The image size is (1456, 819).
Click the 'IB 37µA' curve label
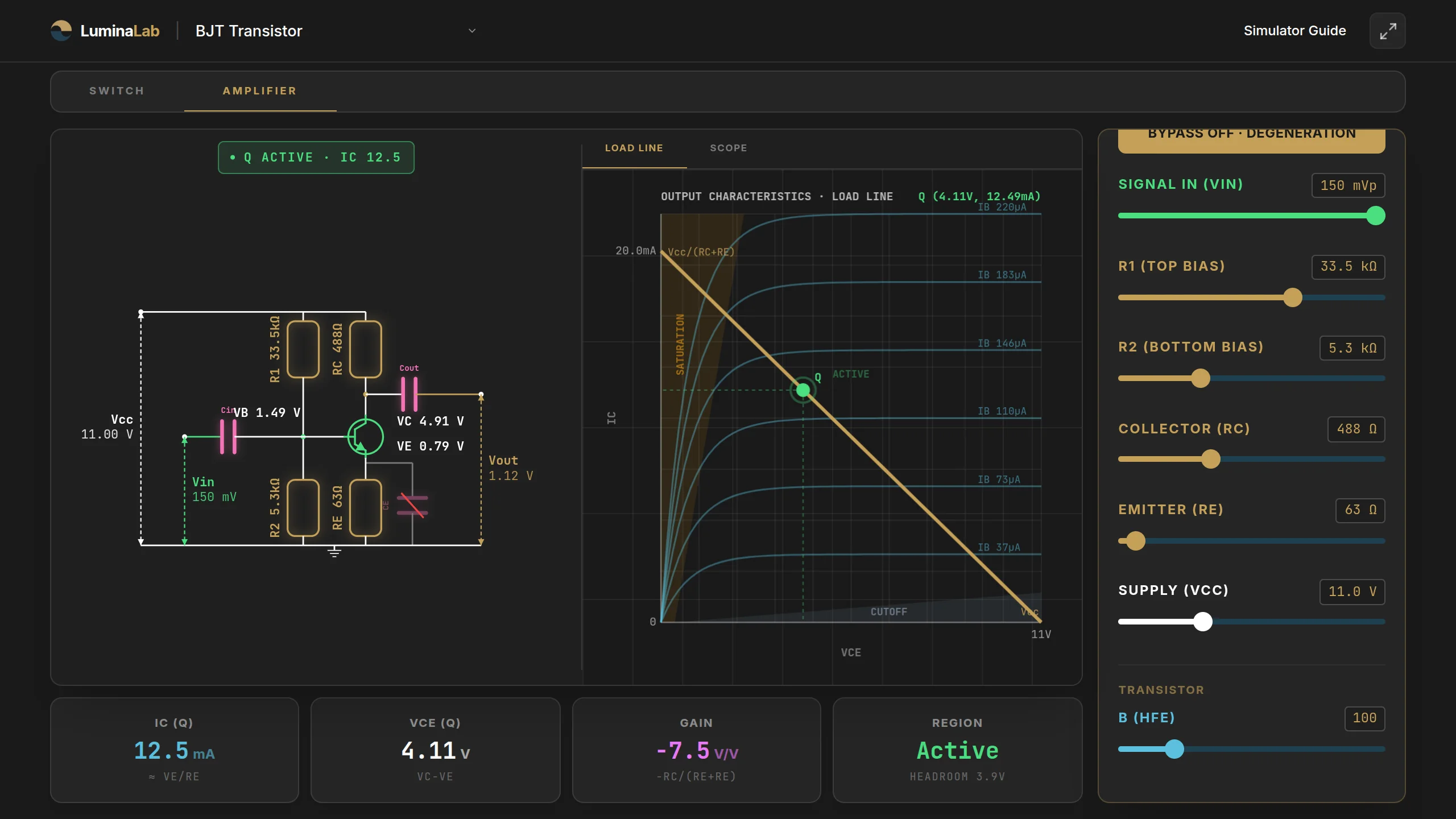click(x=999, y=548)
